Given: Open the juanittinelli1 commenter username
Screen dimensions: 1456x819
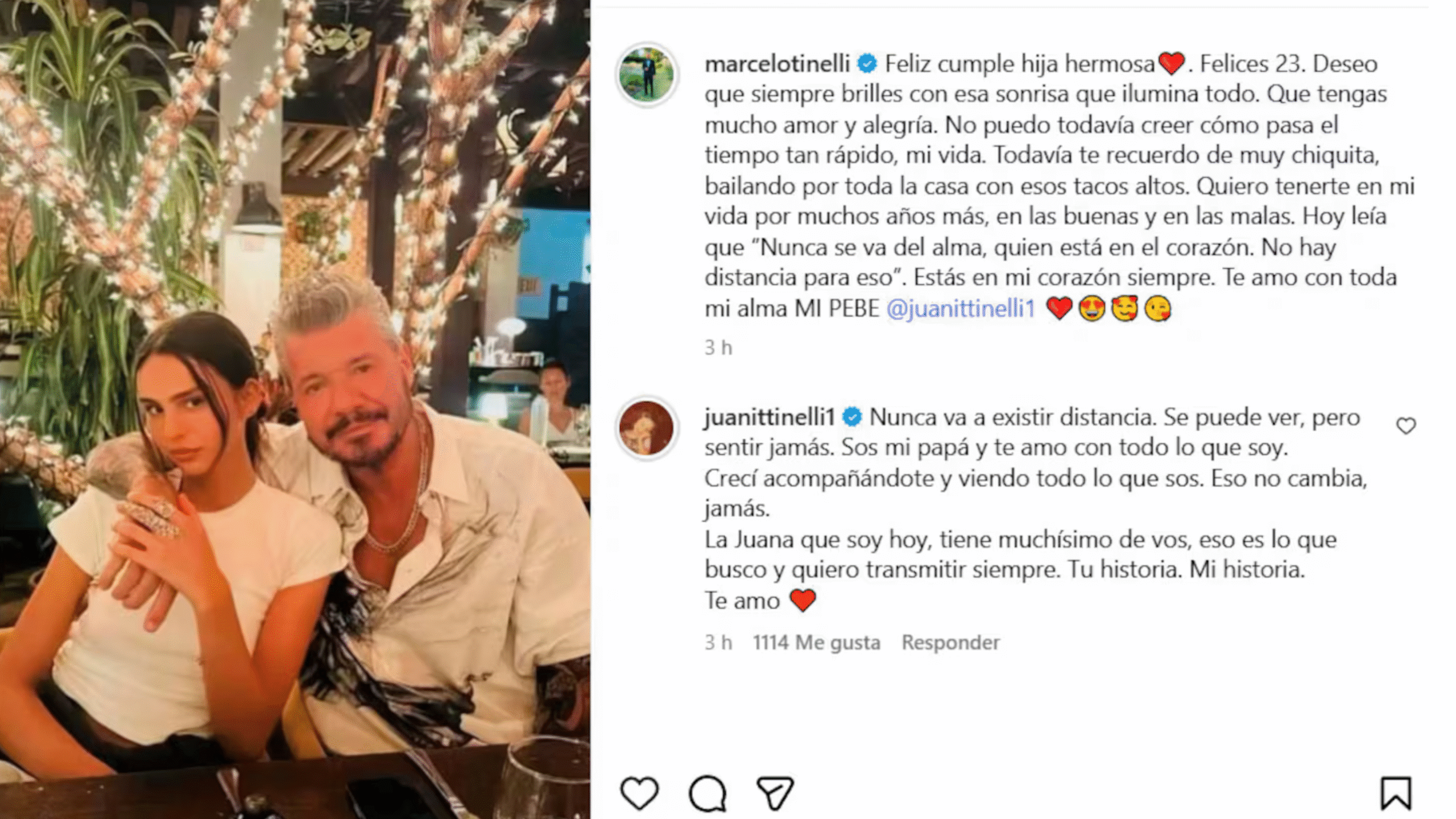Looking at the screenshot, I should pyautogui.click(x=770, y=417).
